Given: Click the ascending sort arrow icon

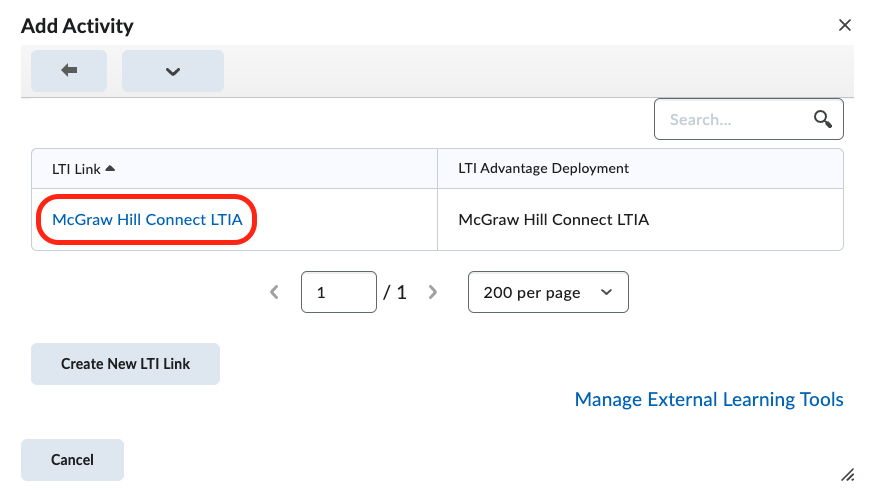Looking at the screenshot, I should pyautogui.click(x=110, y=168).
